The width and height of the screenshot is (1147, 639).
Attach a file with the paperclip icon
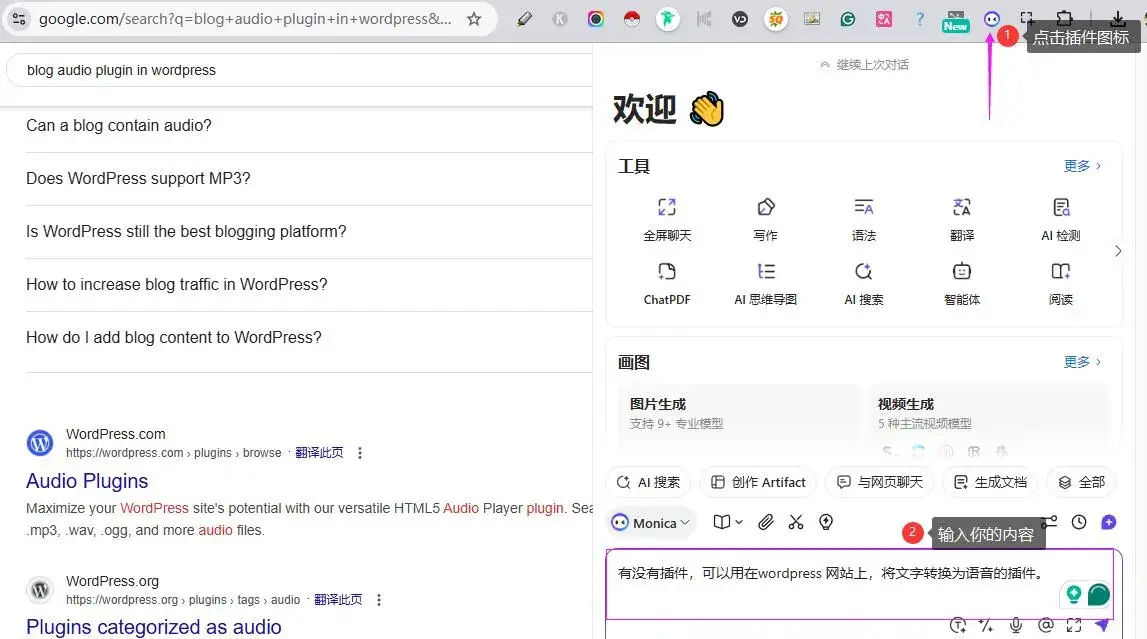765,522
